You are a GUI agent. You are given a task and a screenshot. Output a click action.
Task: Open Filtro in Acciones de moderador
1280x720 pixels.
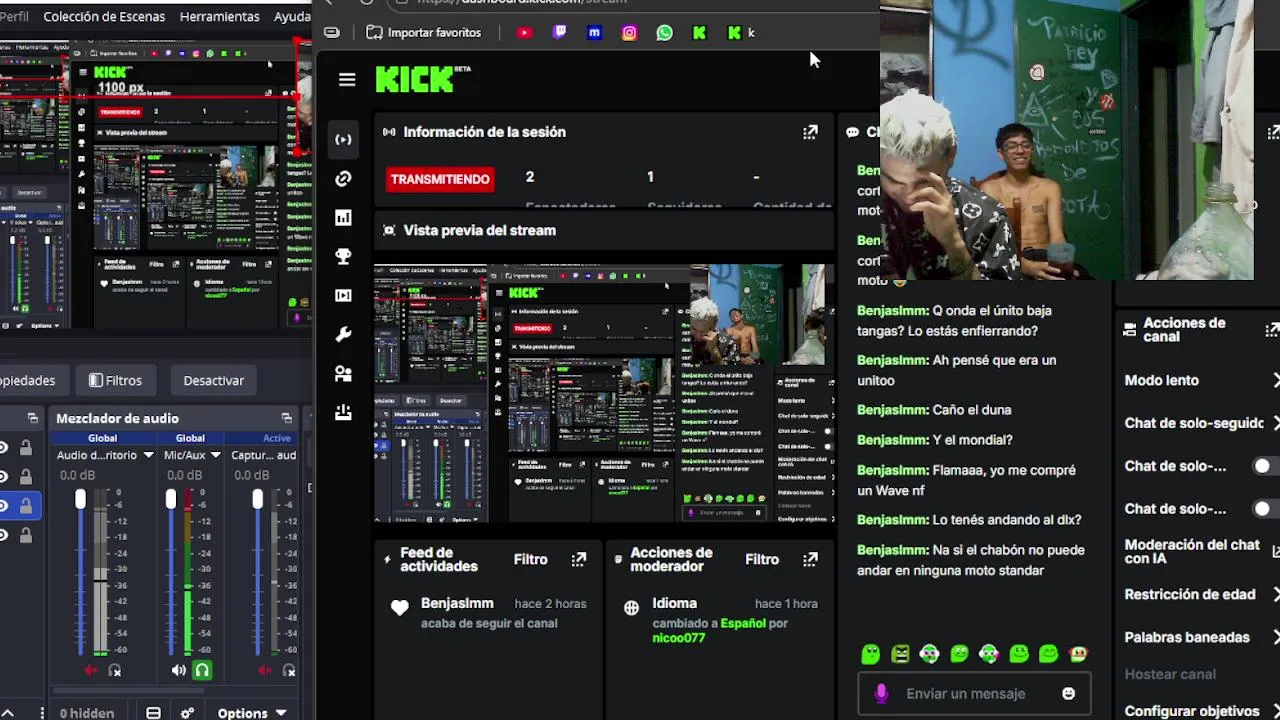click(761, 560)
